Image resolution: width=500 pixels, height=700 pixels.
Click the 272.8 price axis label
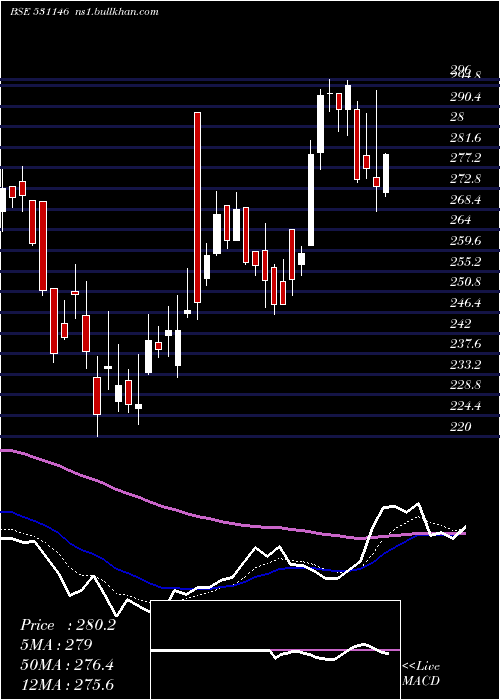coord(466,179)
